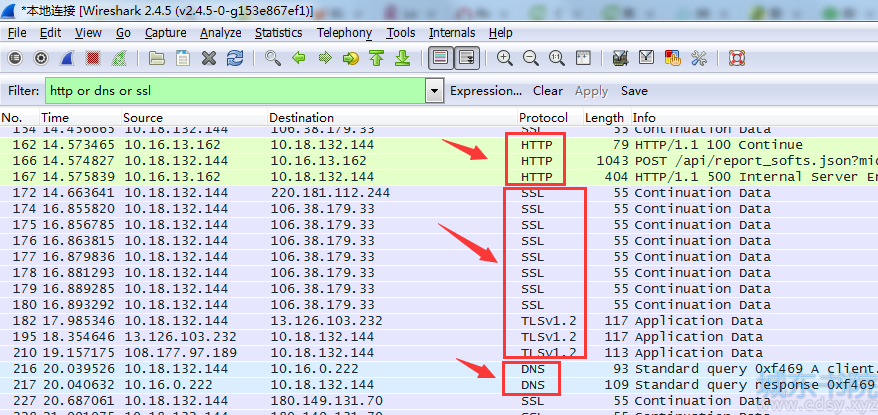Click the Find packet magnifier icon
The height and width of the screenshot is (415, 878).
pos(273,58)
